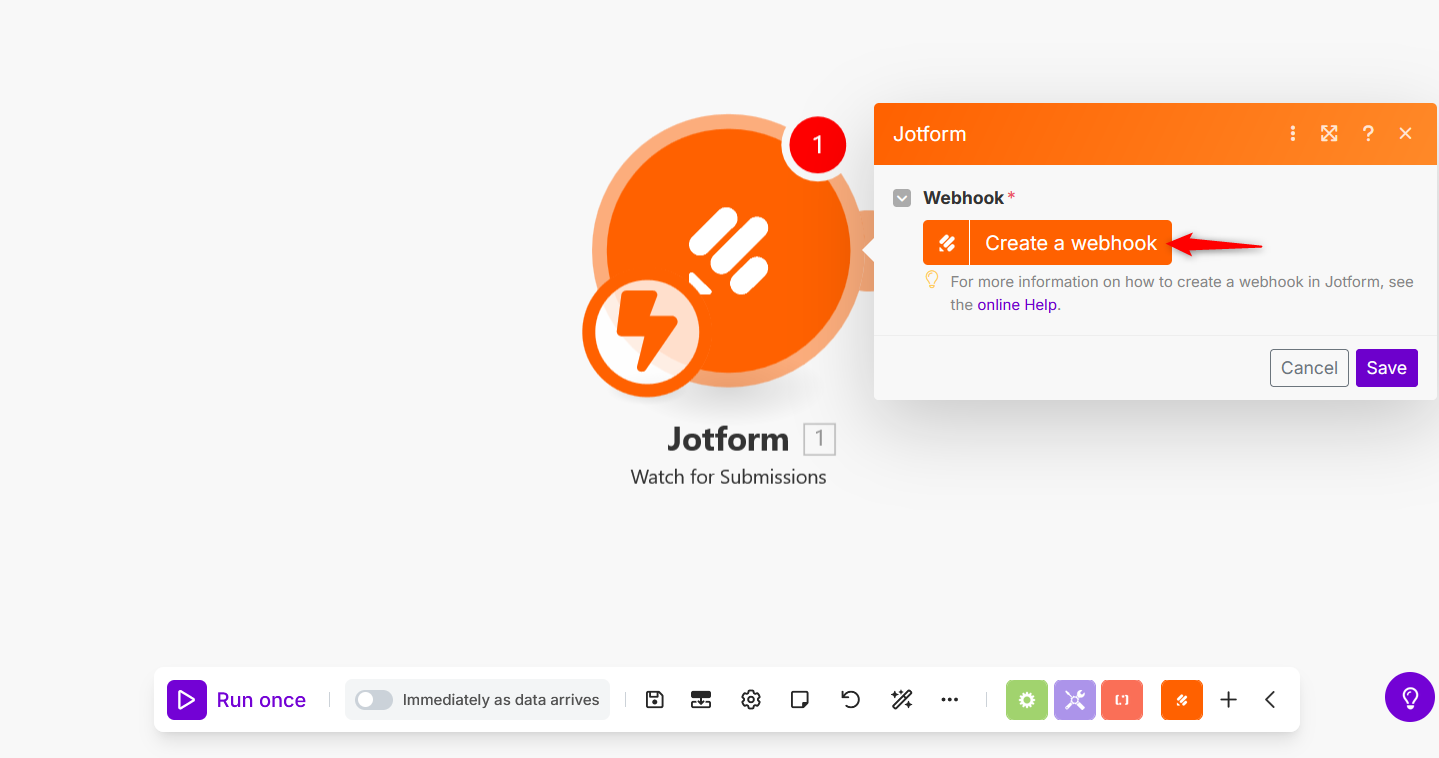Open the help lightbulb button
The height and width of the screenshot is (758, 1439).
(x=1410, y=697)
